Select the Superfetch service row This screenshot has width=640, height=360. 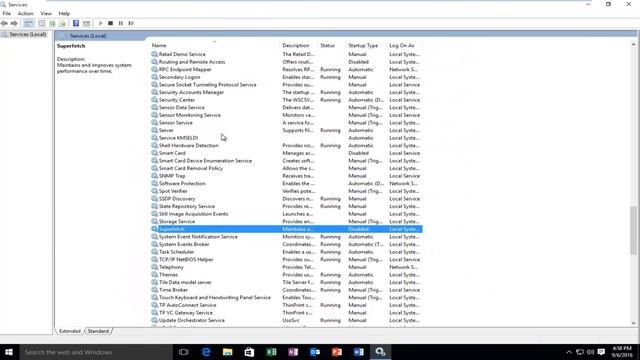click(x=286, y=229)
